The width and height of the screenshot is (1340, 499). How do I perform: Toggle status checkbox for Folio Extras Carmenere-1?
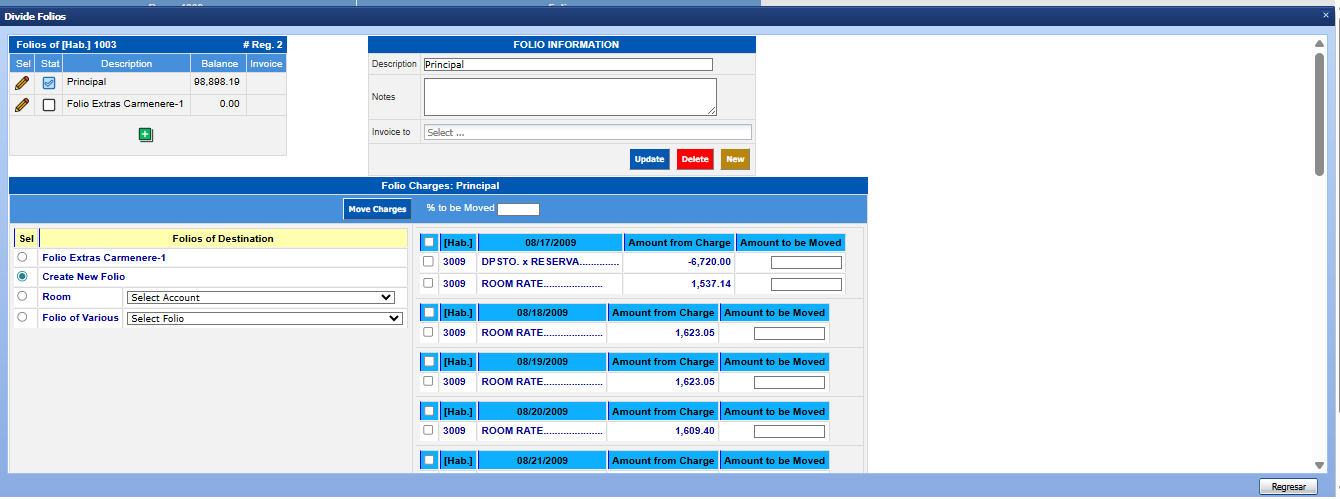[x=49, y=105]
